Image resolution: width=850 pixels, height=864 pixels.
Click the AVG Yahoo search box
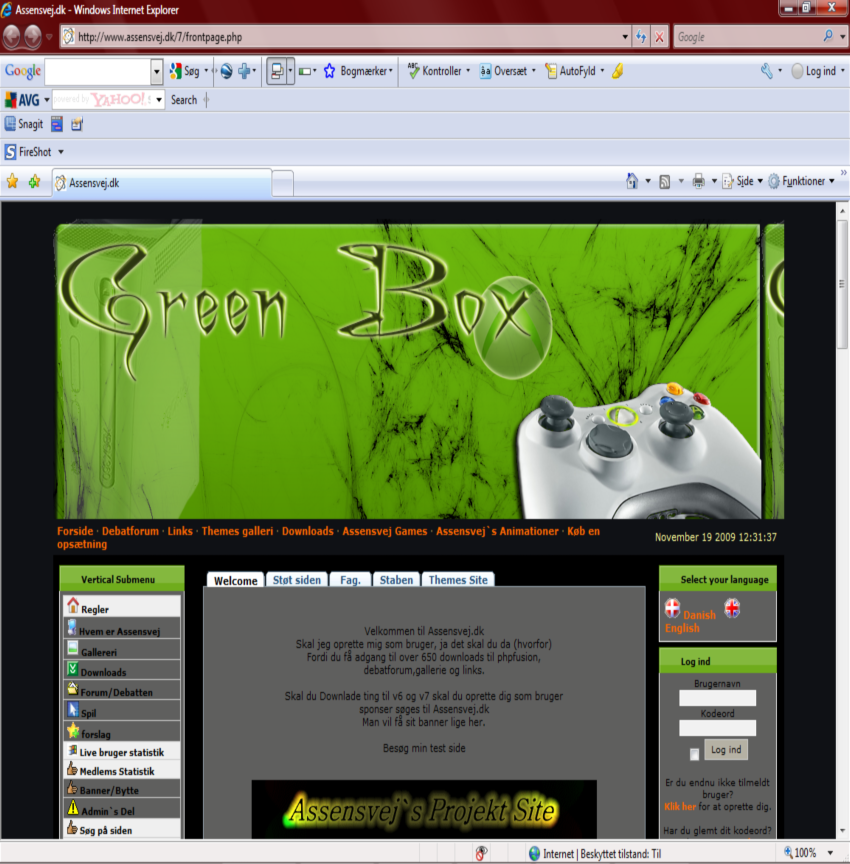(x=102, y=100)
